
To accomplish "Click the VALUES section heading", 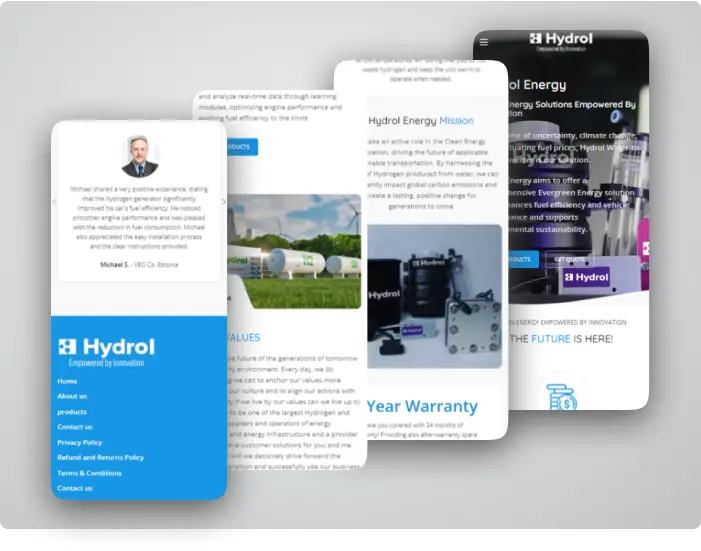I will point(244,338).
